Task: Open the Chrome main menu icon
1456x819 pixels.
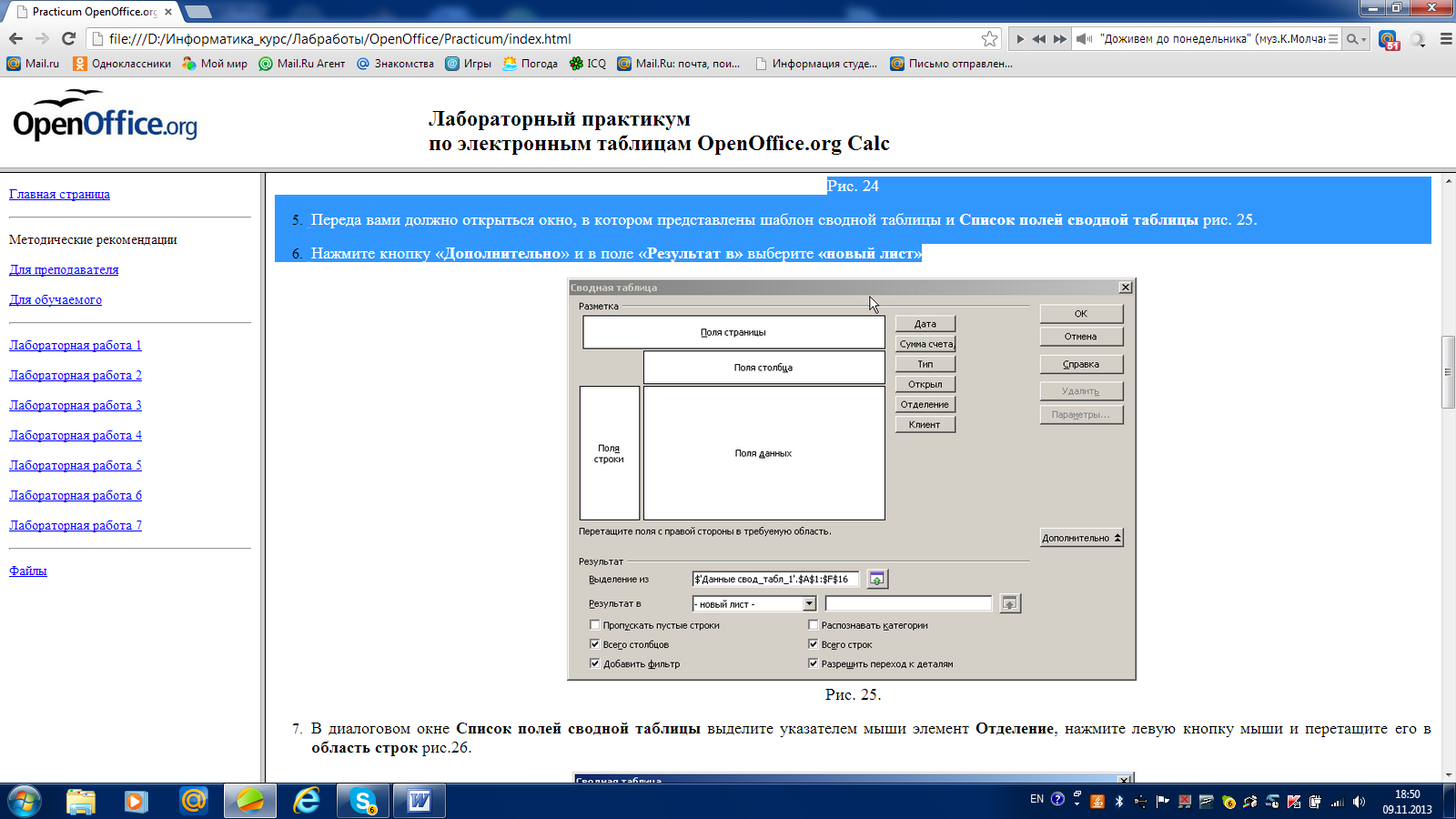Action: tap(1445, 39)
